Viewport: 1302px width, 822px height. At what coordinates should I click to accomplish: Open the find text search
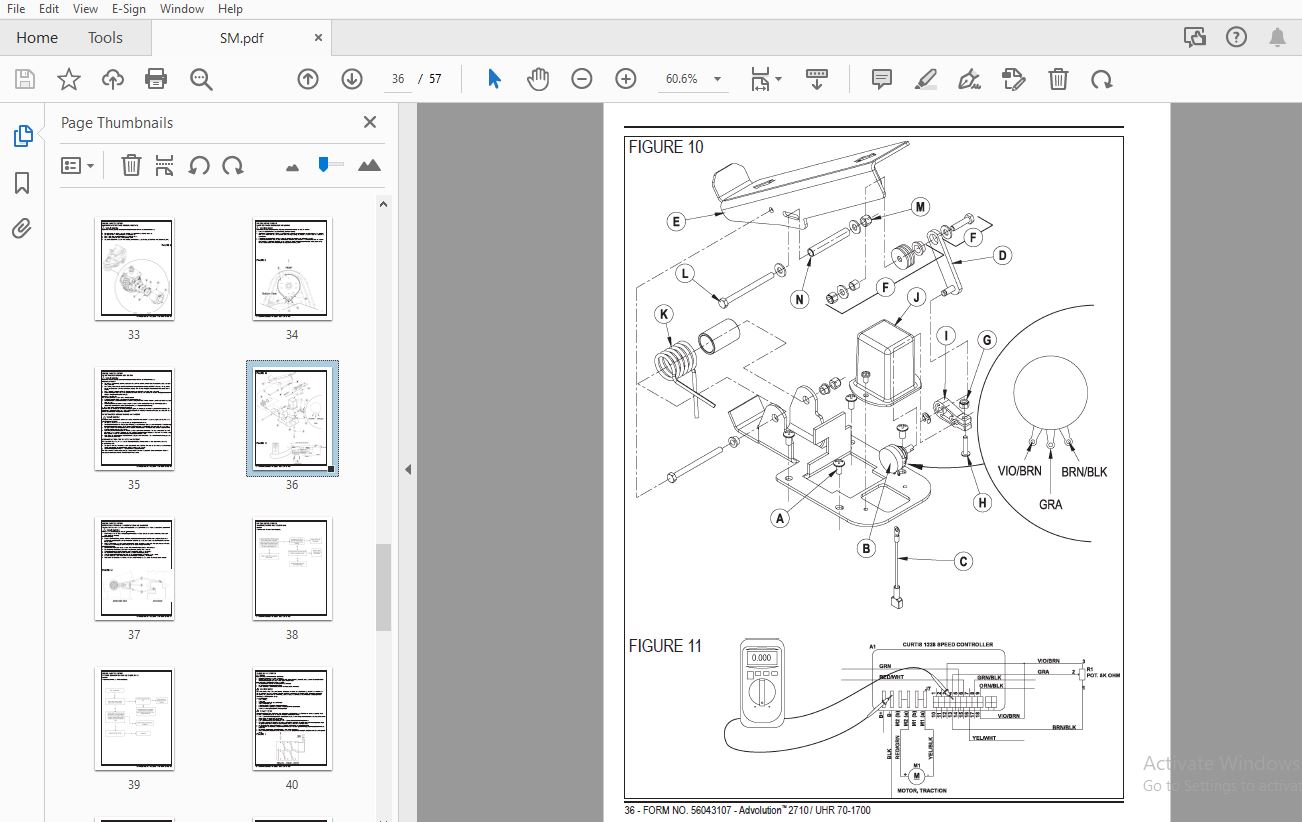point(201,79)
